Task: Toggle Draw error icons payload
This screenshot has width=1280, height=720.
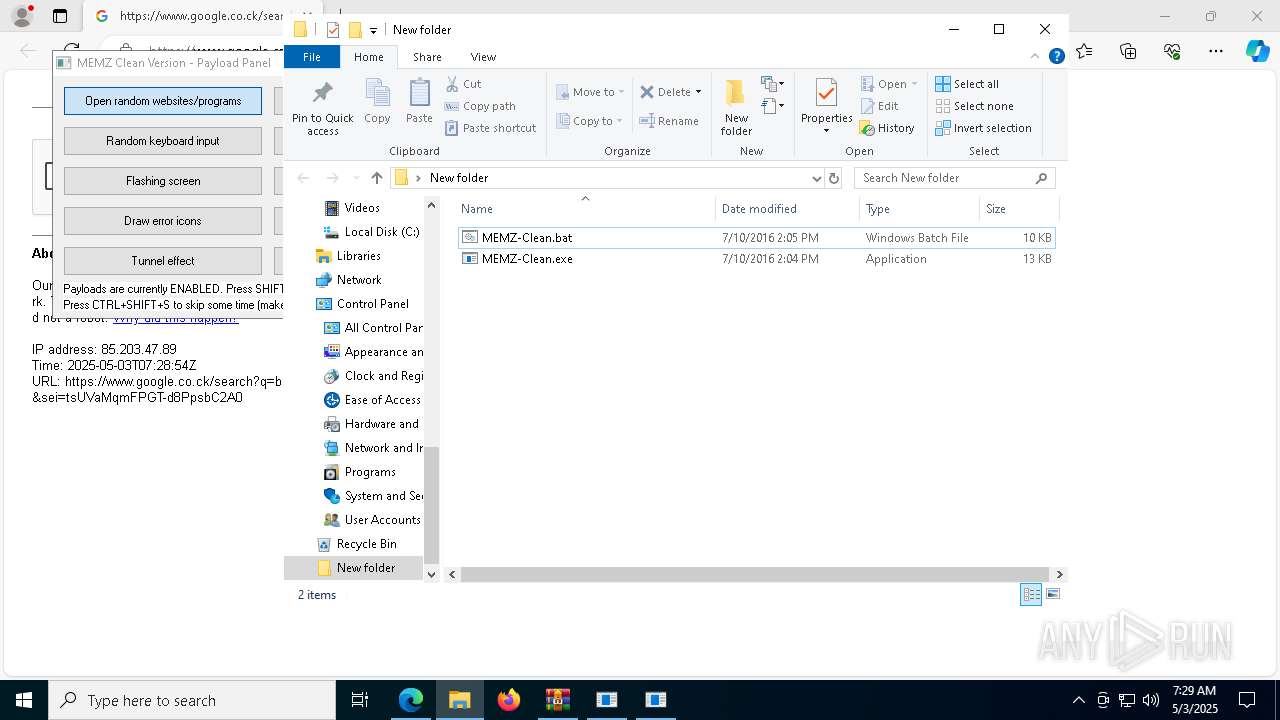Action: tap(163, 221)
